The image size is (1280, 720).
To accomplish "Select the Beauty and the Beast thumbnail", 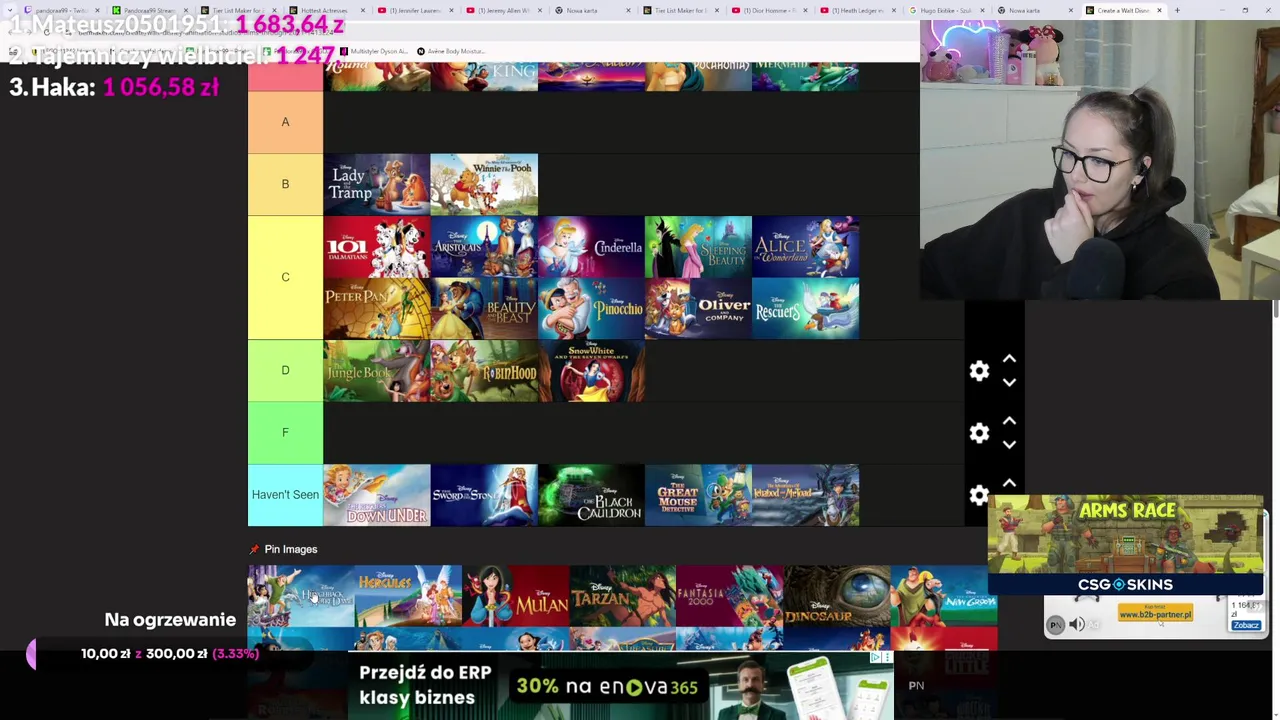I will (x=484, y=308).
